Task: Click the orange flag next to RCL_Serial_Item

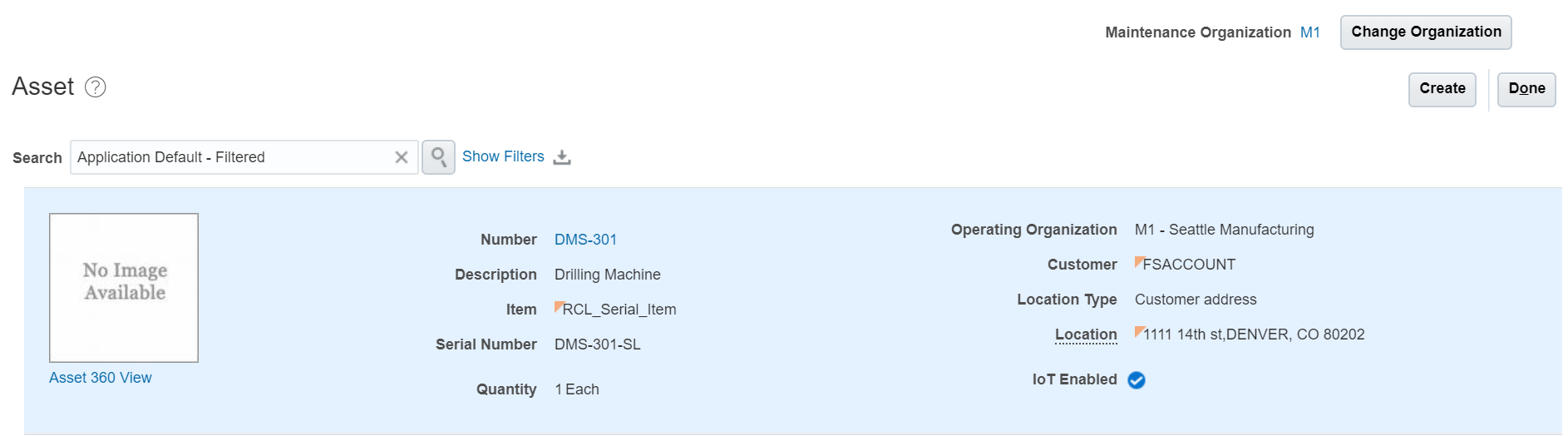Action: [559, 306]
